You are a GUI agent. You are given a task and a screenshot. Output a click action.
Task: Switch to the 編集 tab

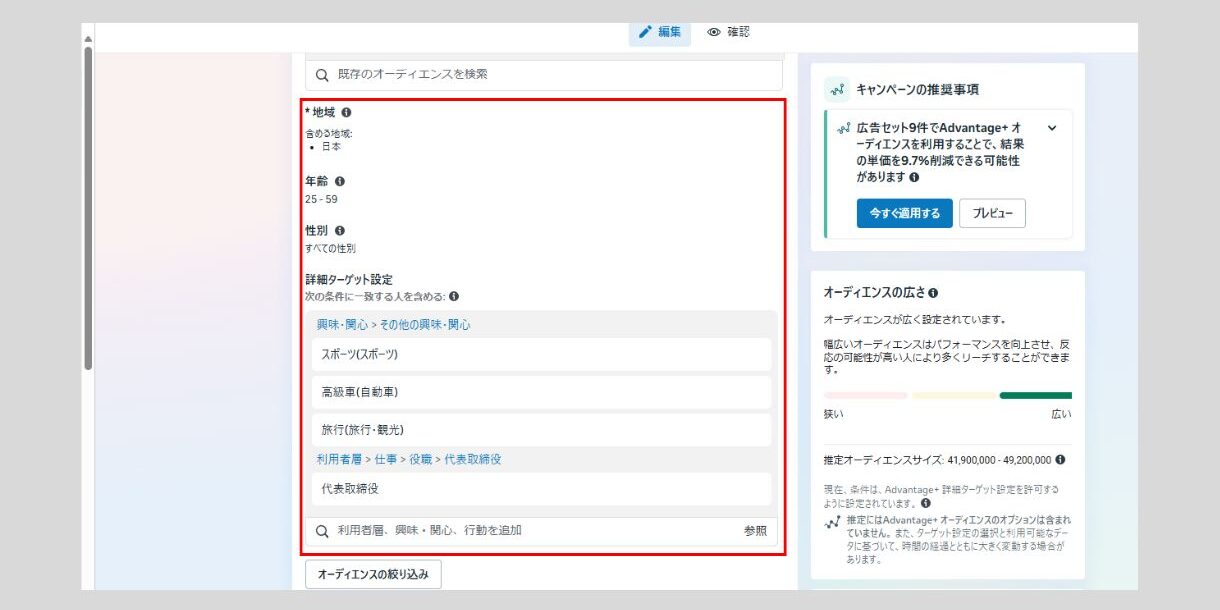[659, 32]
